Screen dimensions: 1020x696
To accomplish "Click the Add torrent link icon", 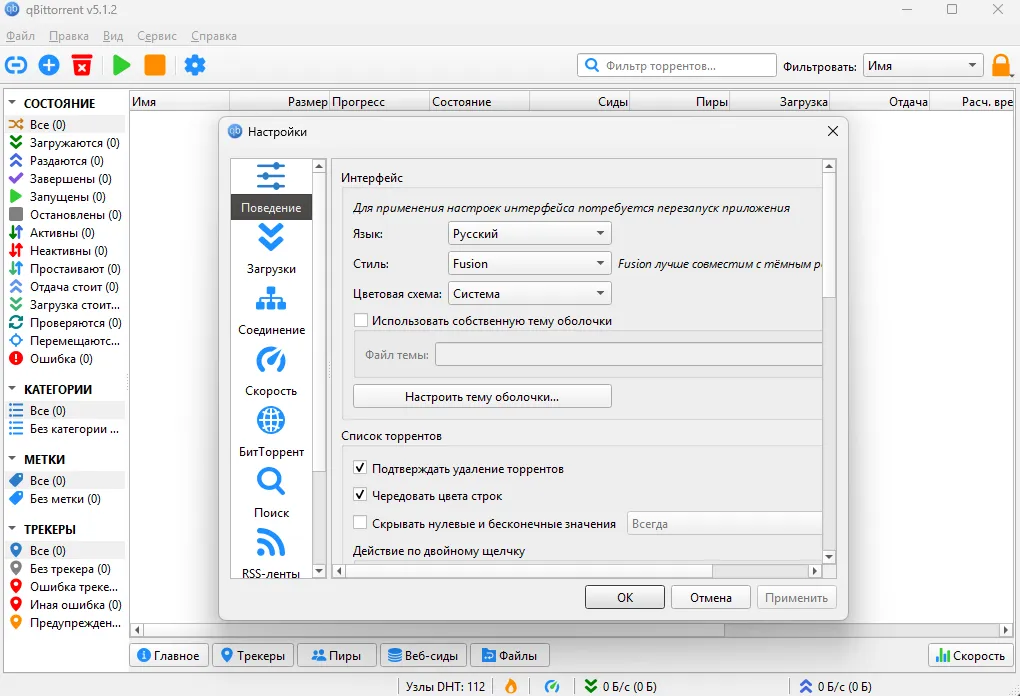I will pos(16,66).
